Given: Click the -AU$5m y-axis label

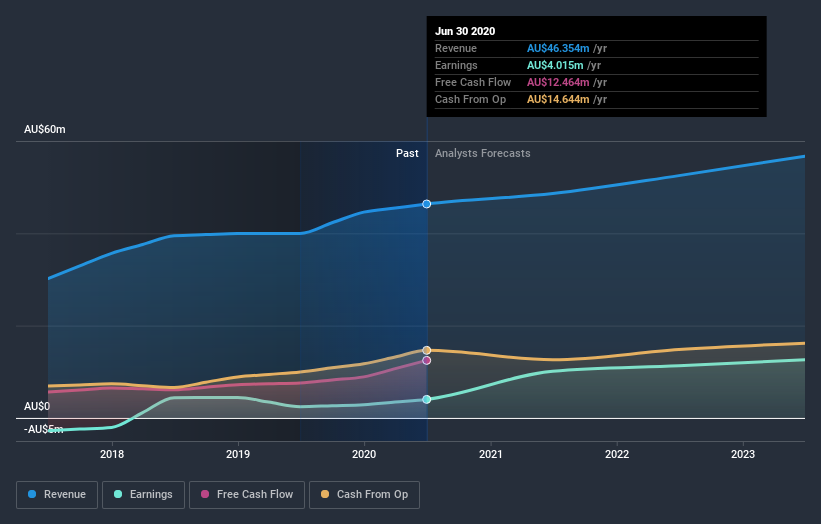Looking at the screenshot, I should coord(44,429).
